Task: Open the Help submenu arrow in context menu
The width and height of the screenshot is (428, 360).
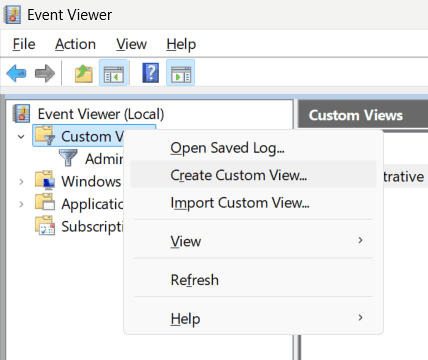Action: (x=360, y=317)
